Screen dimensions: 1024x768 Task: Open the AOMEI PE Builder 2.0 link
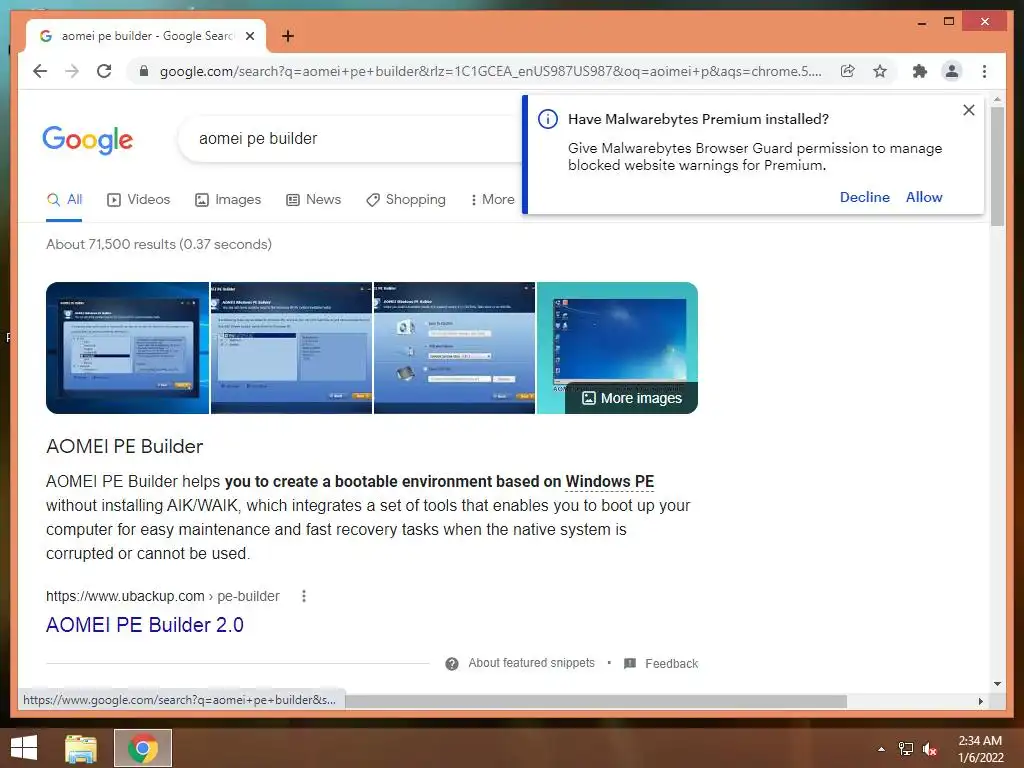[x=145, y=625]
